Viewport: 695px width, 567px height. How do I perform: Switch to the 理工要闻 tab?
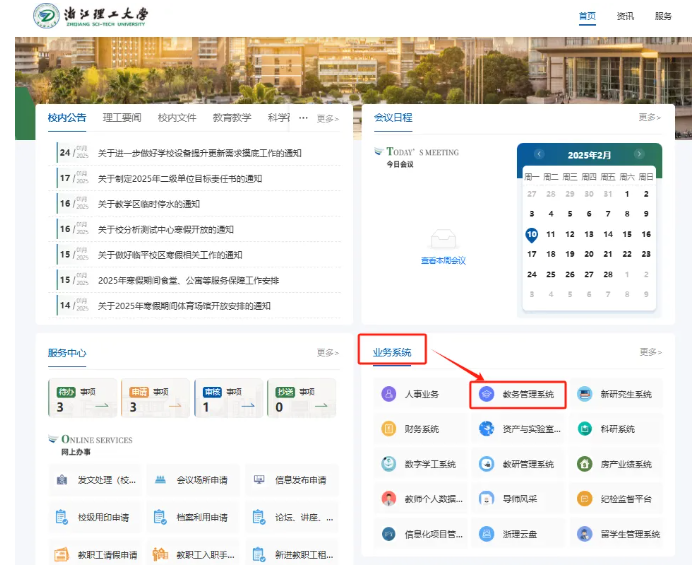(x=122, y=118)
